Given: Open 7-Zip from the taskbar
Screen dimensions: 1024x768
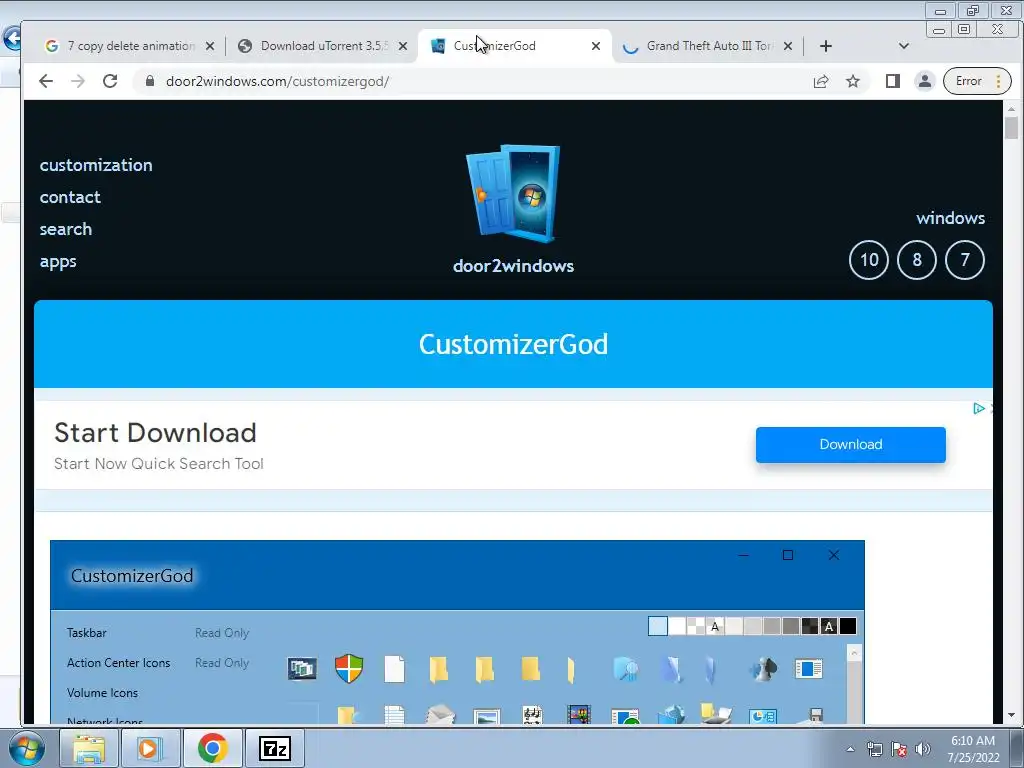Looking at the screenshot, I should (274, 748).
